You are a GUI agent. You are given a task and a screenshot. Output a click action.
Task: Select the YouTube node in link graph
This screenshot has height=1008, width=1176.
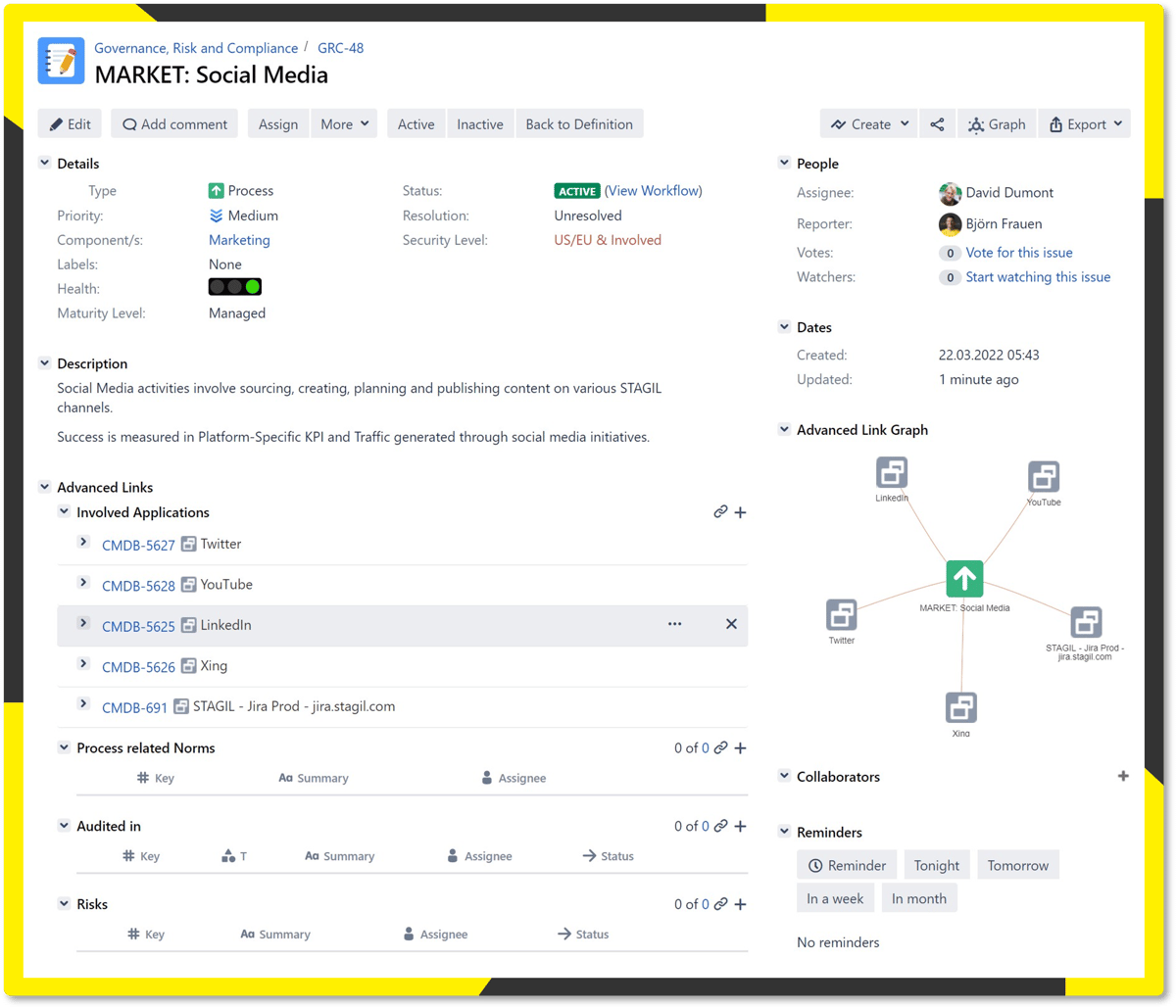click(1044, 477)
